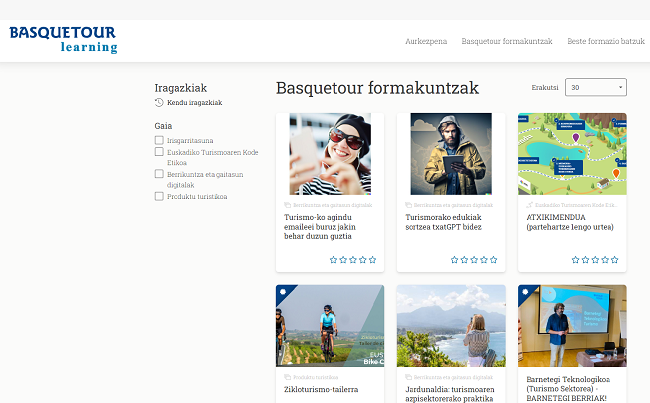650x403 pixels.
Task: Click the Jardunaldia coastal view thumbnail
Action: click(451, 326)
